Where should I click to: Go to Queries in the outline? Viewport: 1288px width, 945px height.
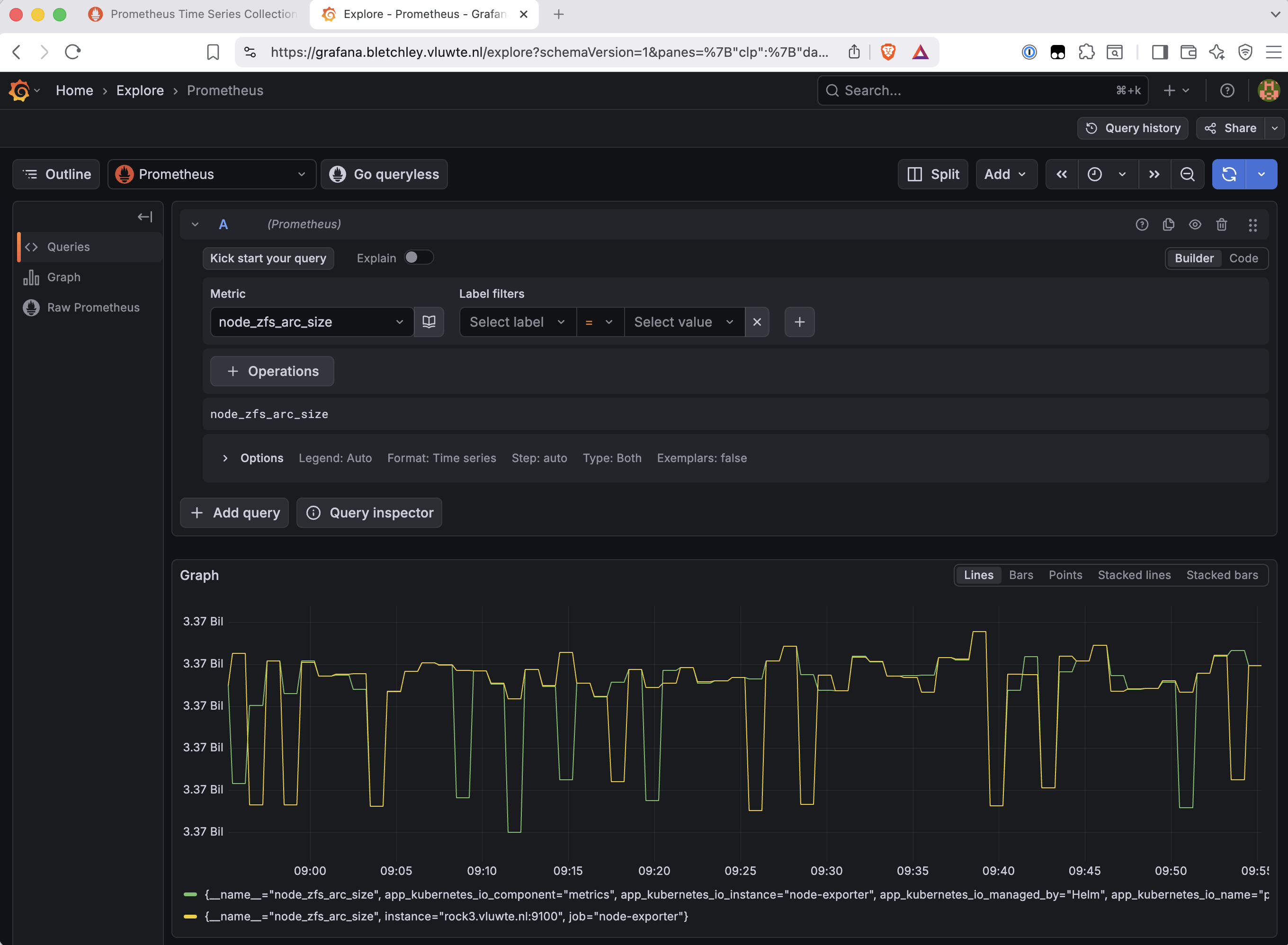(90, 247)
